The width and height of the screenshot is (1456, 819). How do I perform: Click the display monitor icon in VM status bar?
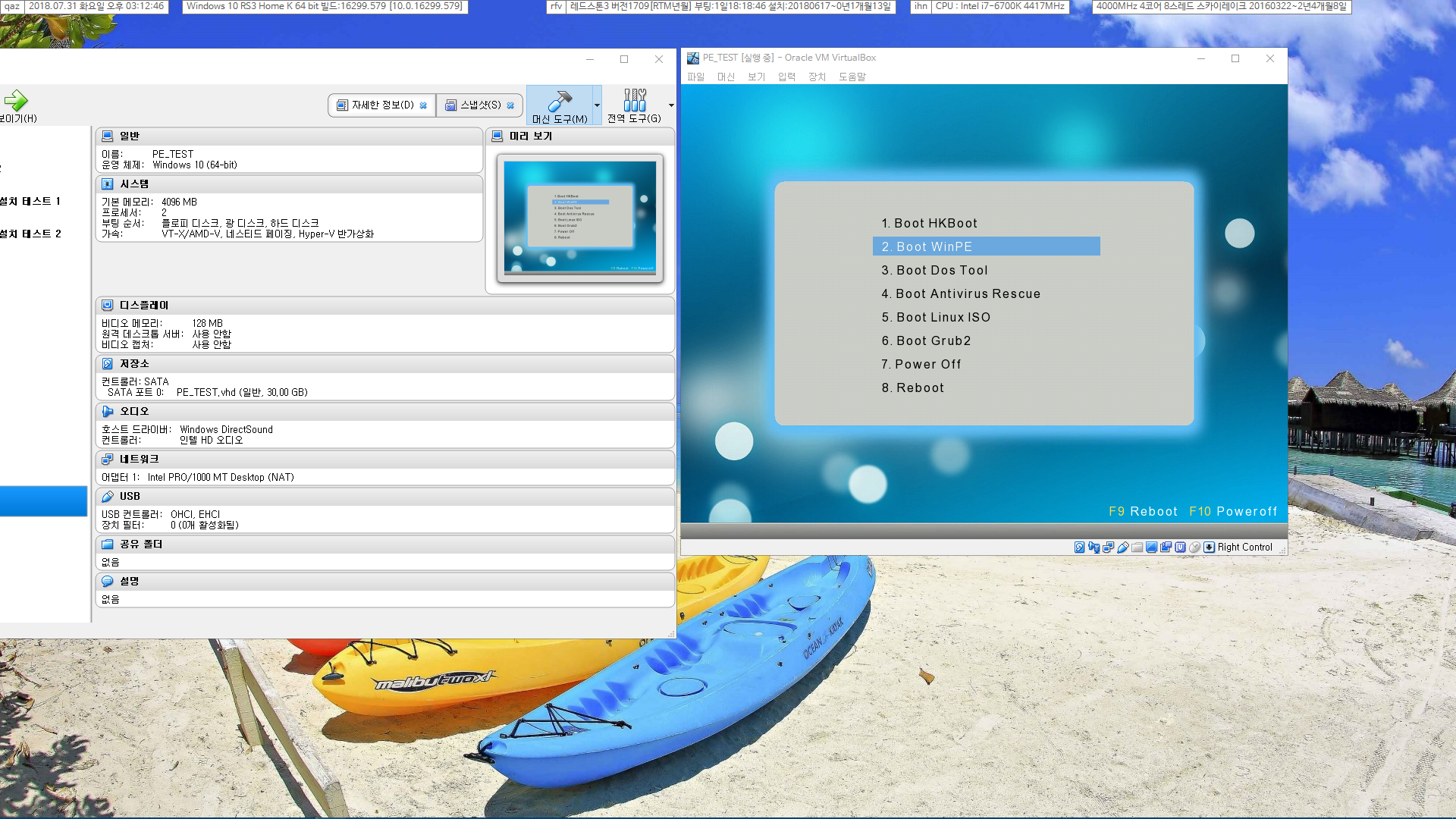coord(1151,547)
